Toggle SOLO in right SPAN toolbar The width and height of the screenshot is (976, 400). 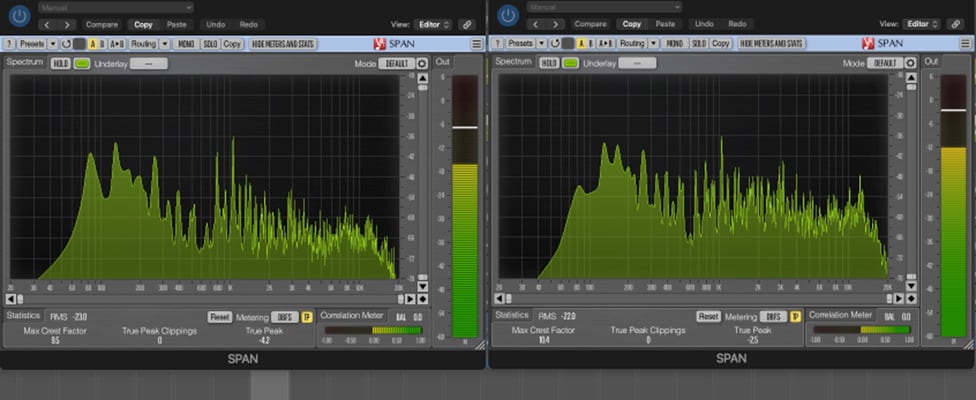click(699, 44)
